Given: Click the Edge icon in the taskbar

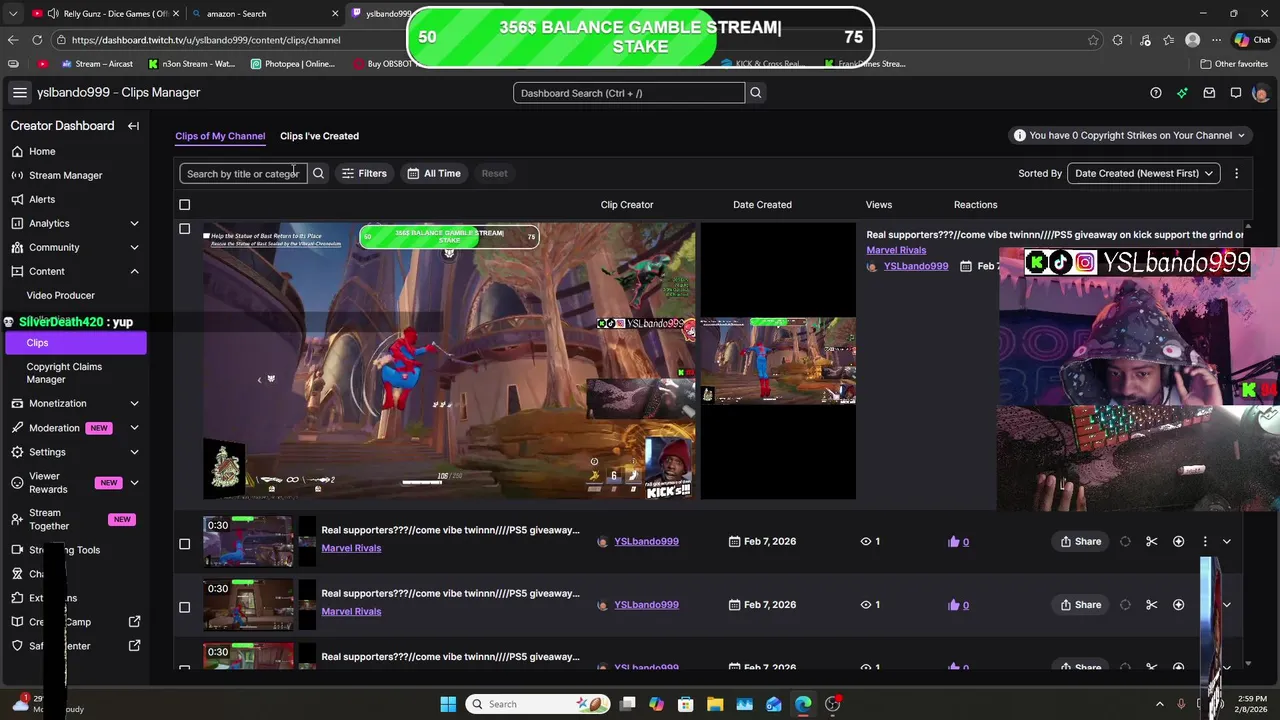Looking at the screenshot, I should 803,704.
